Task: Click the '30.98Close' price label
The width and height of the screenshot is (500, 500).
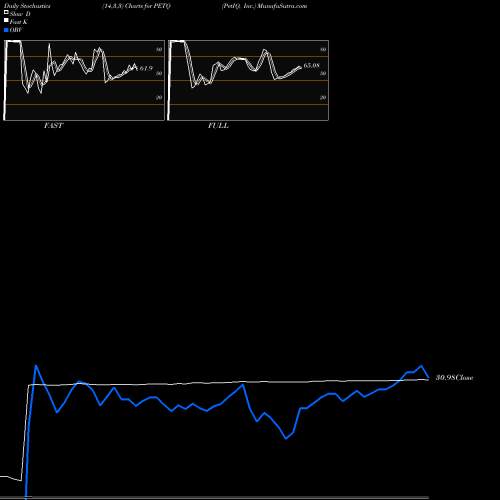Action: 454,377
